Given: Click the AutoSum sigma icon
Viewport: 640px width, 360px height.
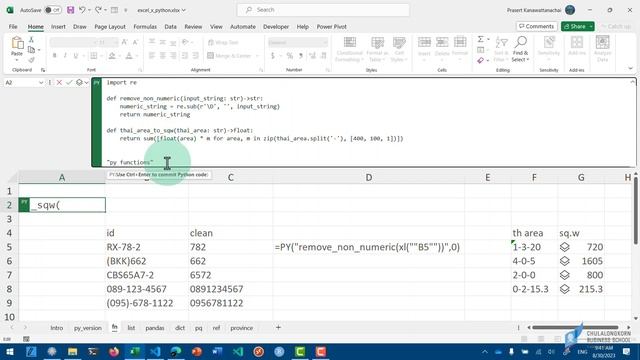Looking at the screenshot, I should 481,39.
